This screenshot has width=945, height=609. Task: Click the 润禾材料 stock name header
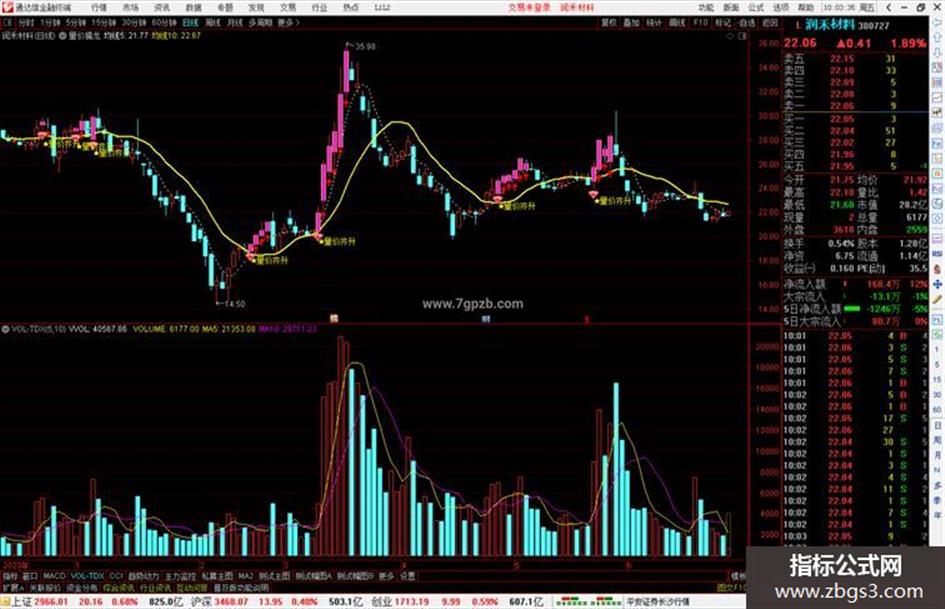tap(830, 25)
